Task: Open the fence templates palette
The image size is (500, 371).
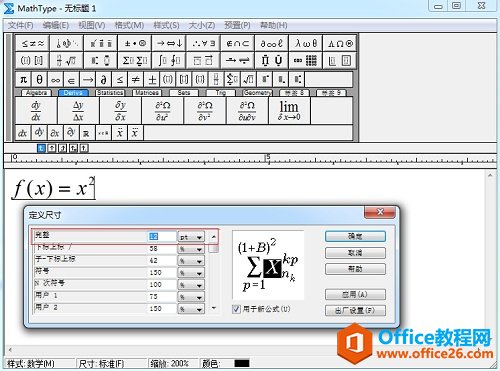Action: (32, 60)
